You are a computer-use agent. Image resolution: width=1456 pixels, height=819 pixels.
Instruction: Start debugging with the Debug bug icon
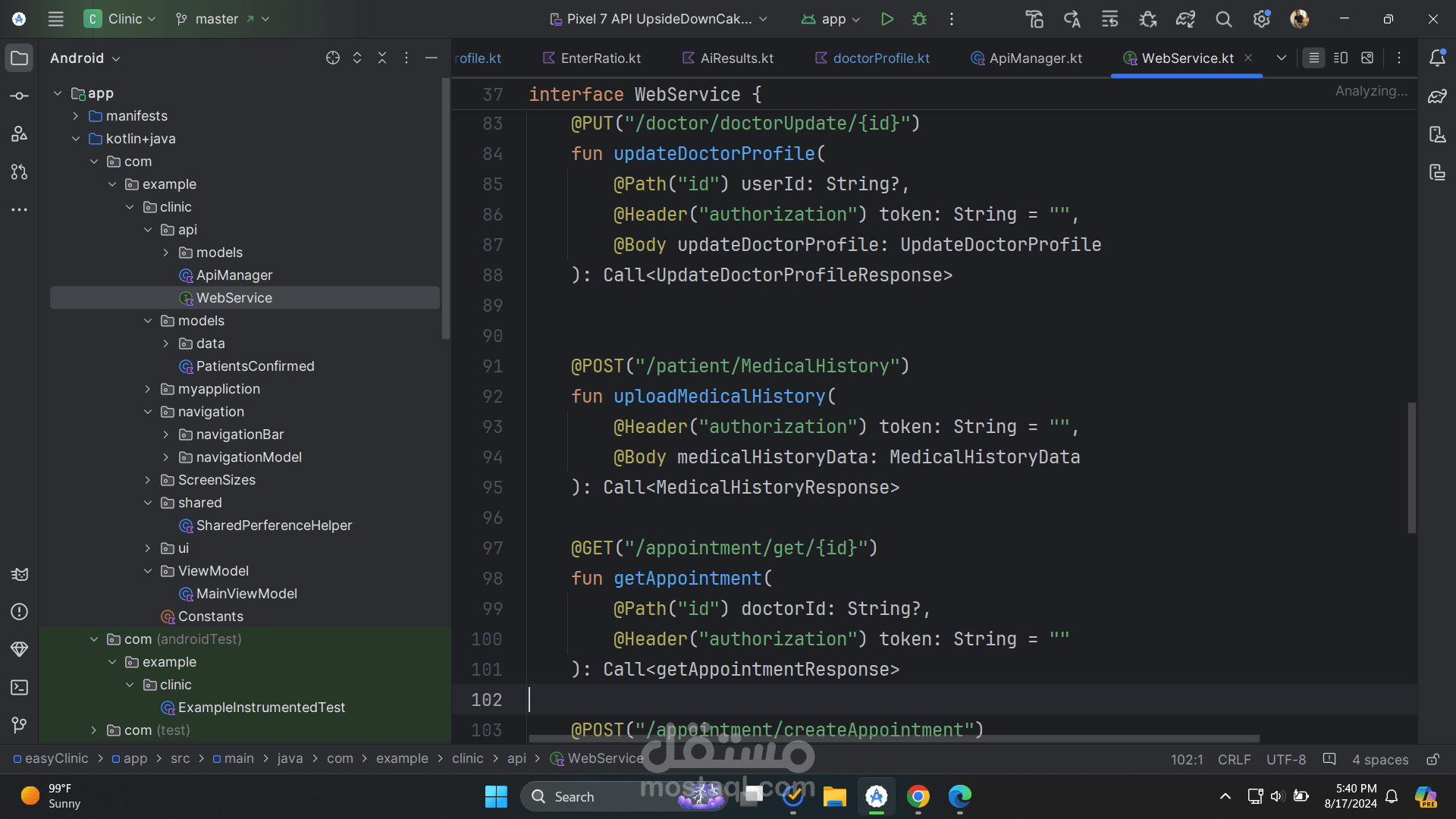tap(919, 19)
